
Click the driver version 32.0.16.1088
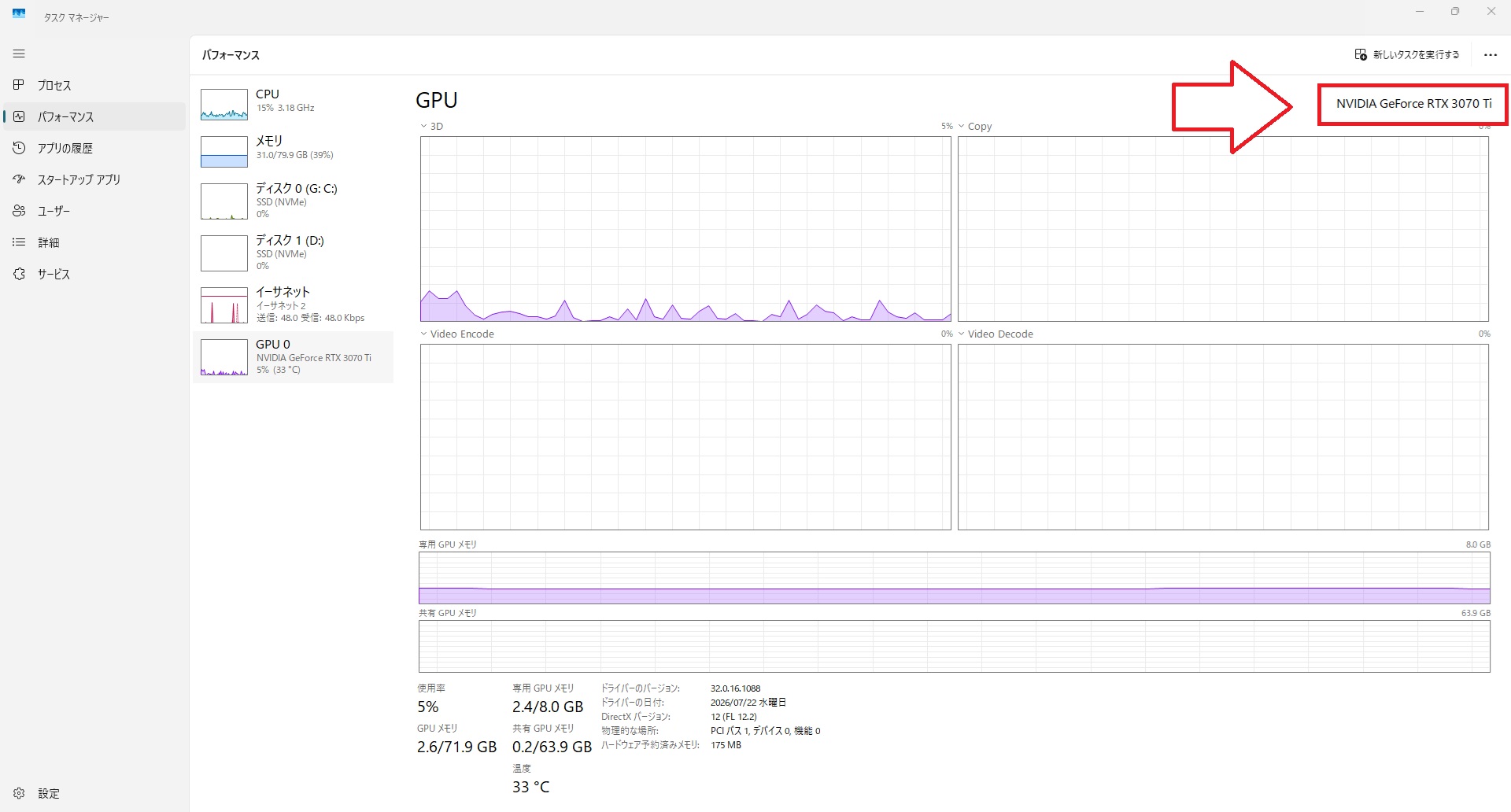[x=735, y=688]
